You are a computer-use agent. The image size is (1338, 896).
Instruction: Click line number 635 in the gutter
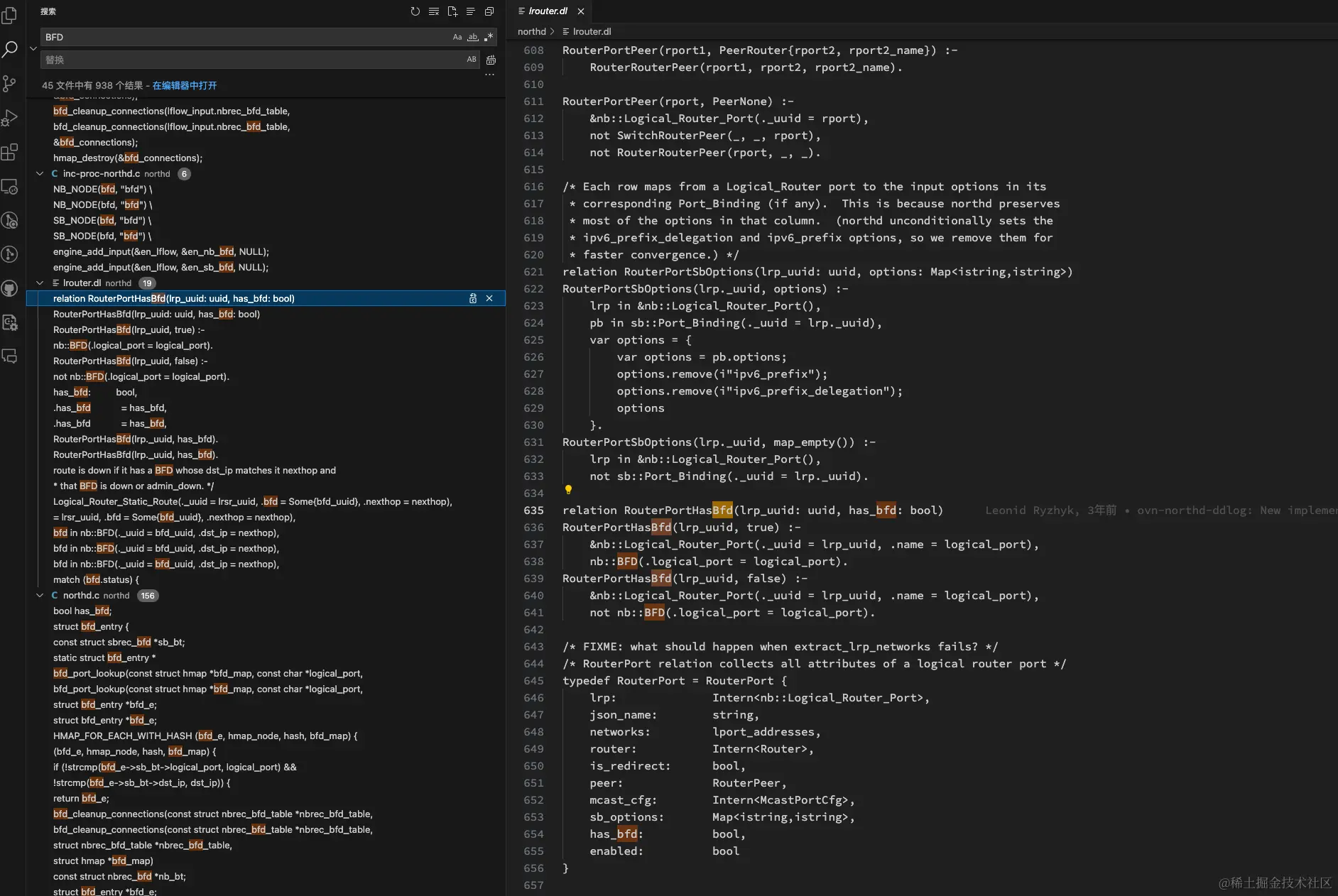(533, 510)
